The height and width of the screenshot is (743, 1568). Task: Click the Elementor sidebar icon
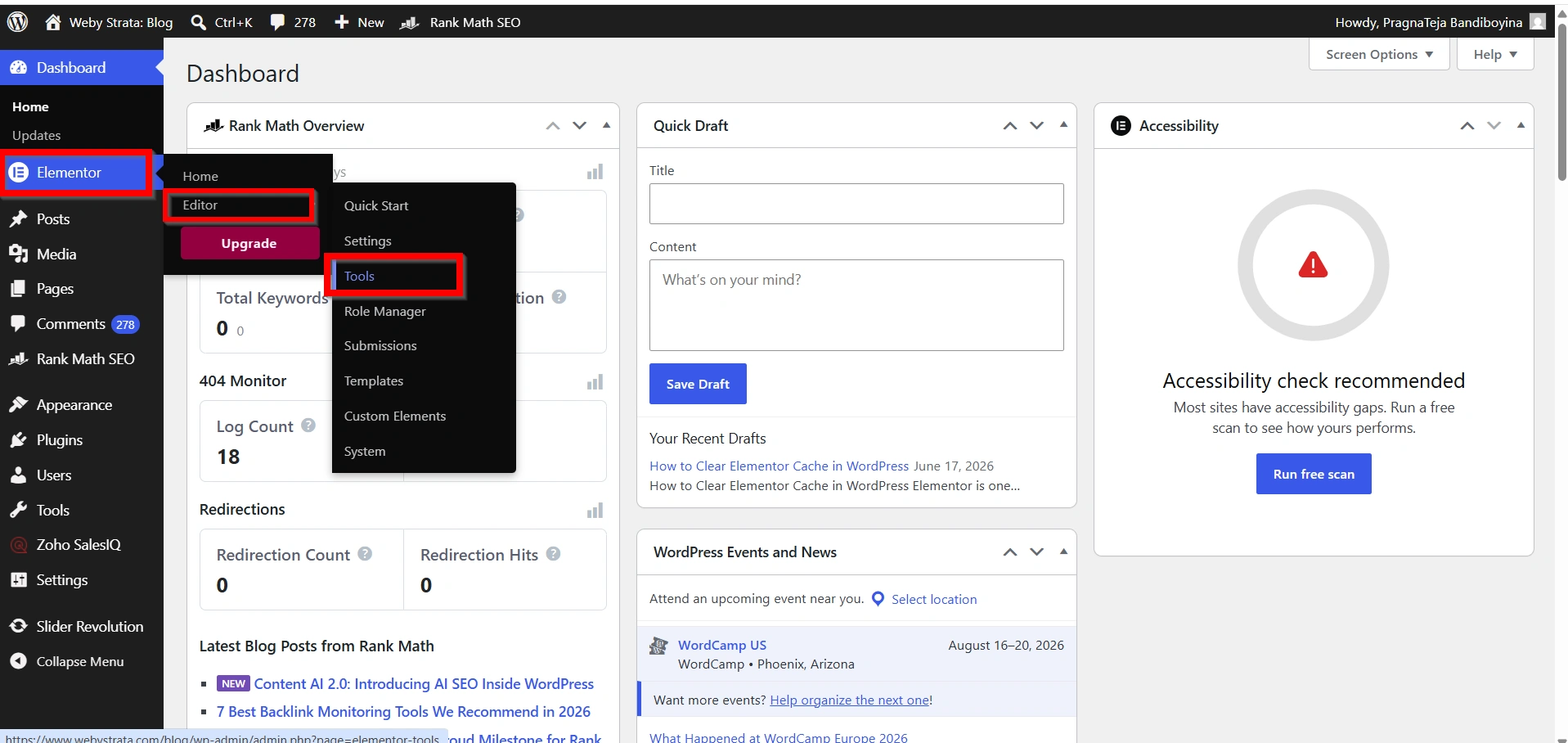(x=18, y=173)
